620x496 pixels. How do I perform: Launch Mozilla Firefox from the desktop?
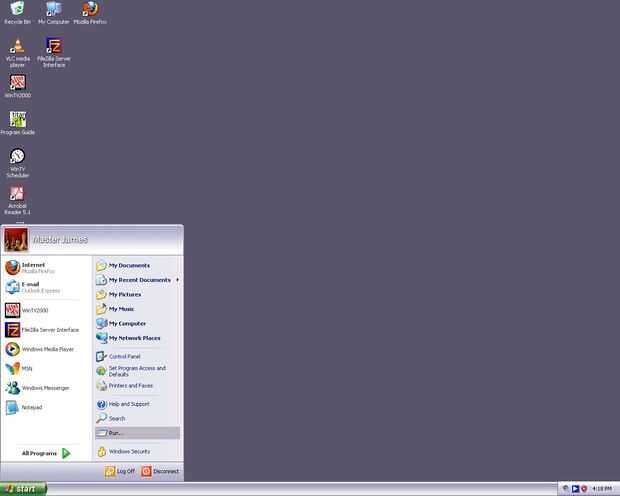click(90, 13)
